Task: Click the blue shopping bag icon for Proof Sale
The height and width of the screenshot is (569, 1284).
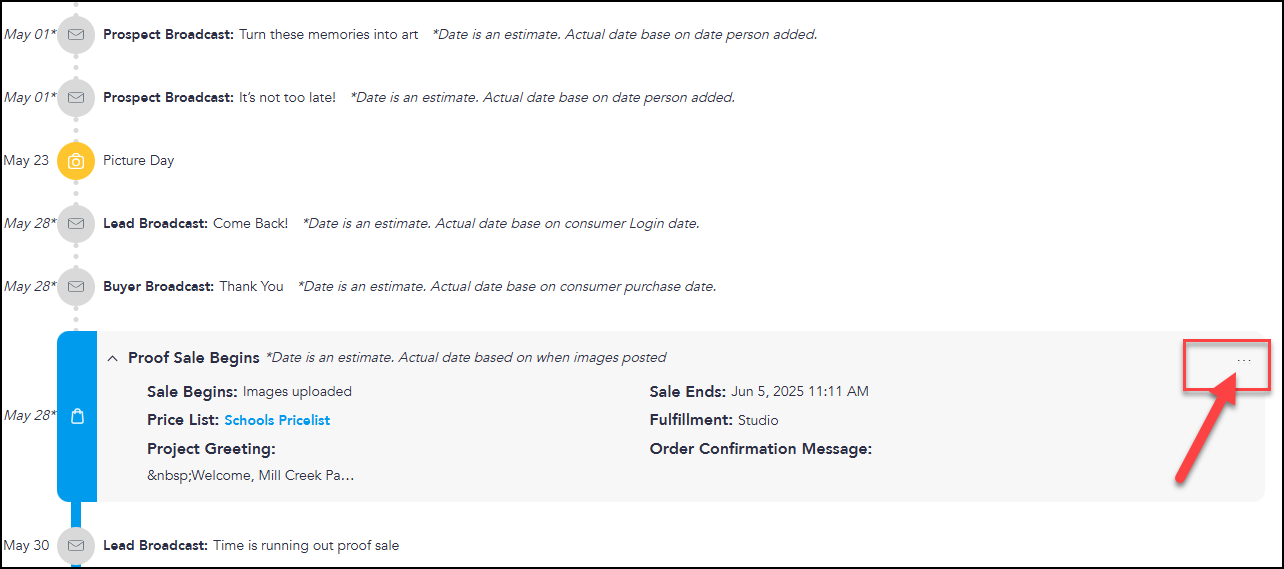Action: click(77, 416)
